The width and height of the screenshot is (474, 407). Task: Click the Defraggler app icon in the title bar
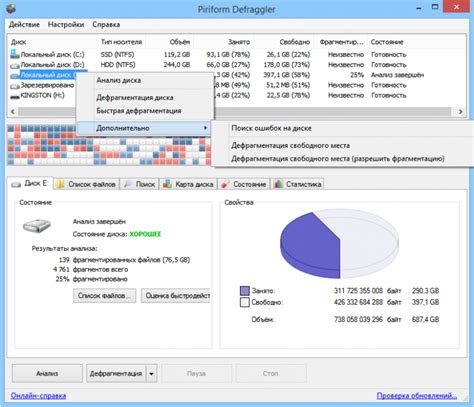click(x=11, y=9)
